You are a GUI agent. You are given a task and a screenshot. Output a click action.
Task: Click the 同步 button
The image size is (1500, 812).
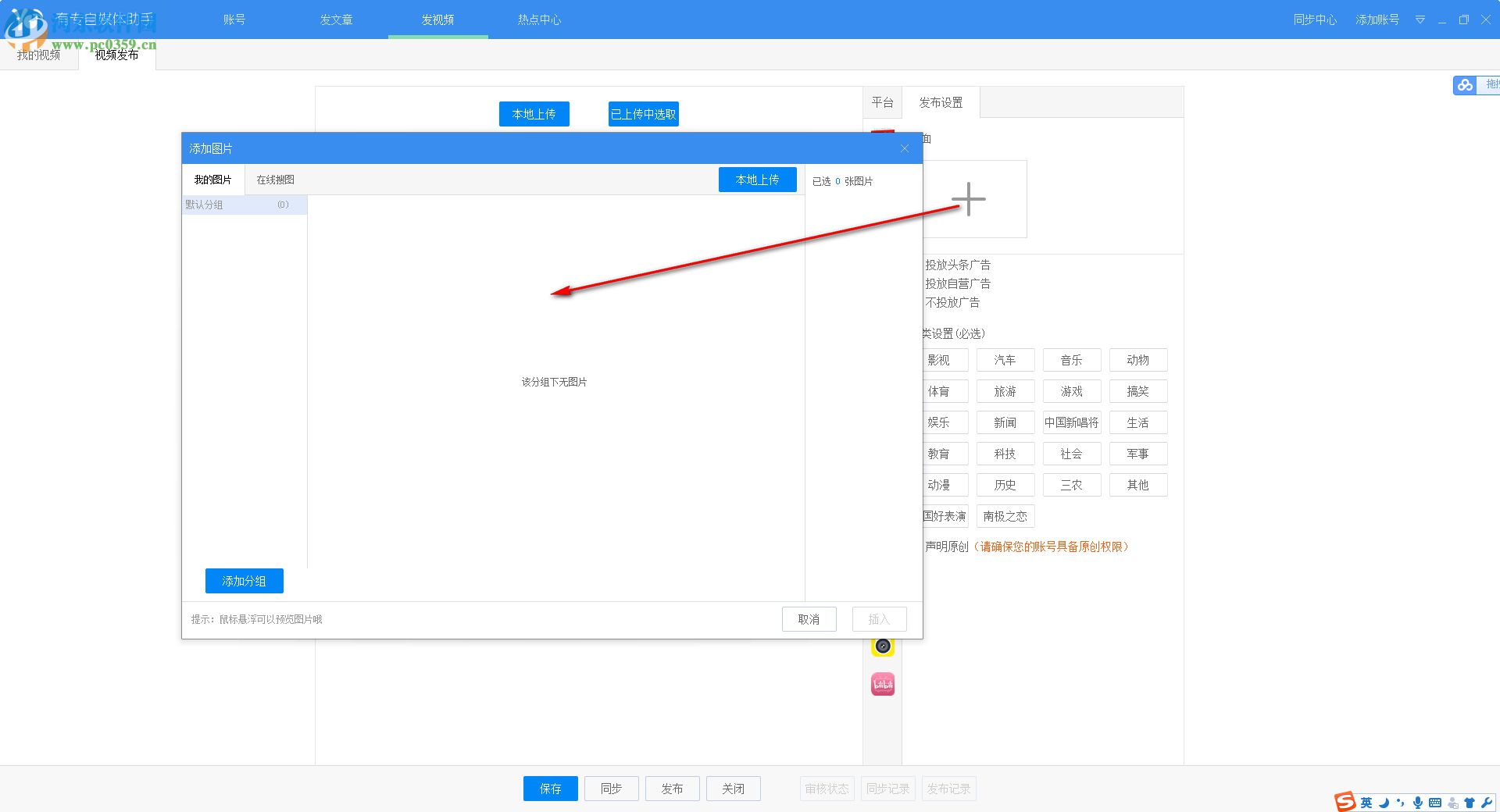coord(612,789)
